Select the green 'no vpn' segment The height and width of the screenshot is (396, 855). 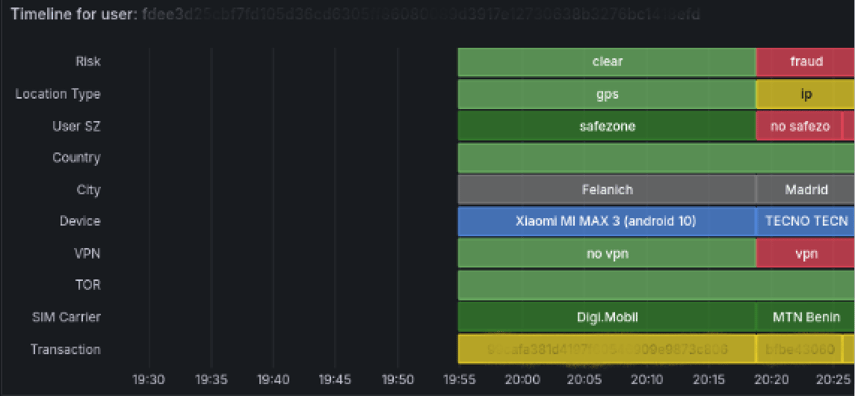(607, 253)
